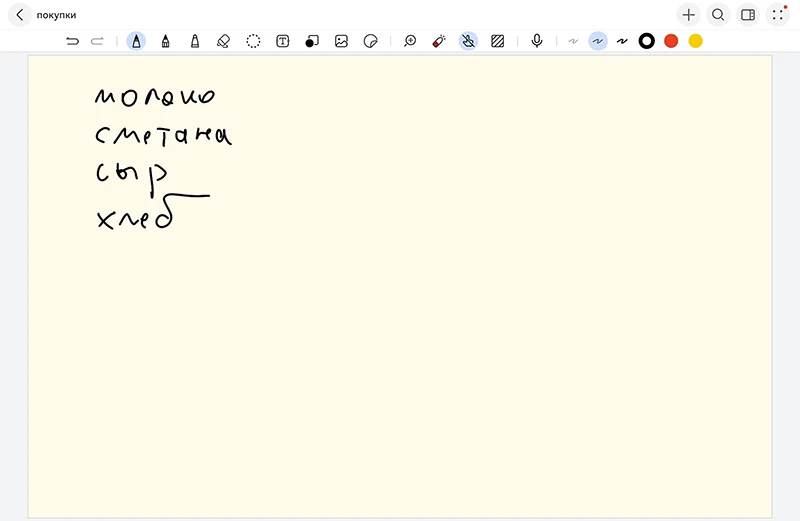Toggle the finger drawing disabled mode

click(468, 41)
